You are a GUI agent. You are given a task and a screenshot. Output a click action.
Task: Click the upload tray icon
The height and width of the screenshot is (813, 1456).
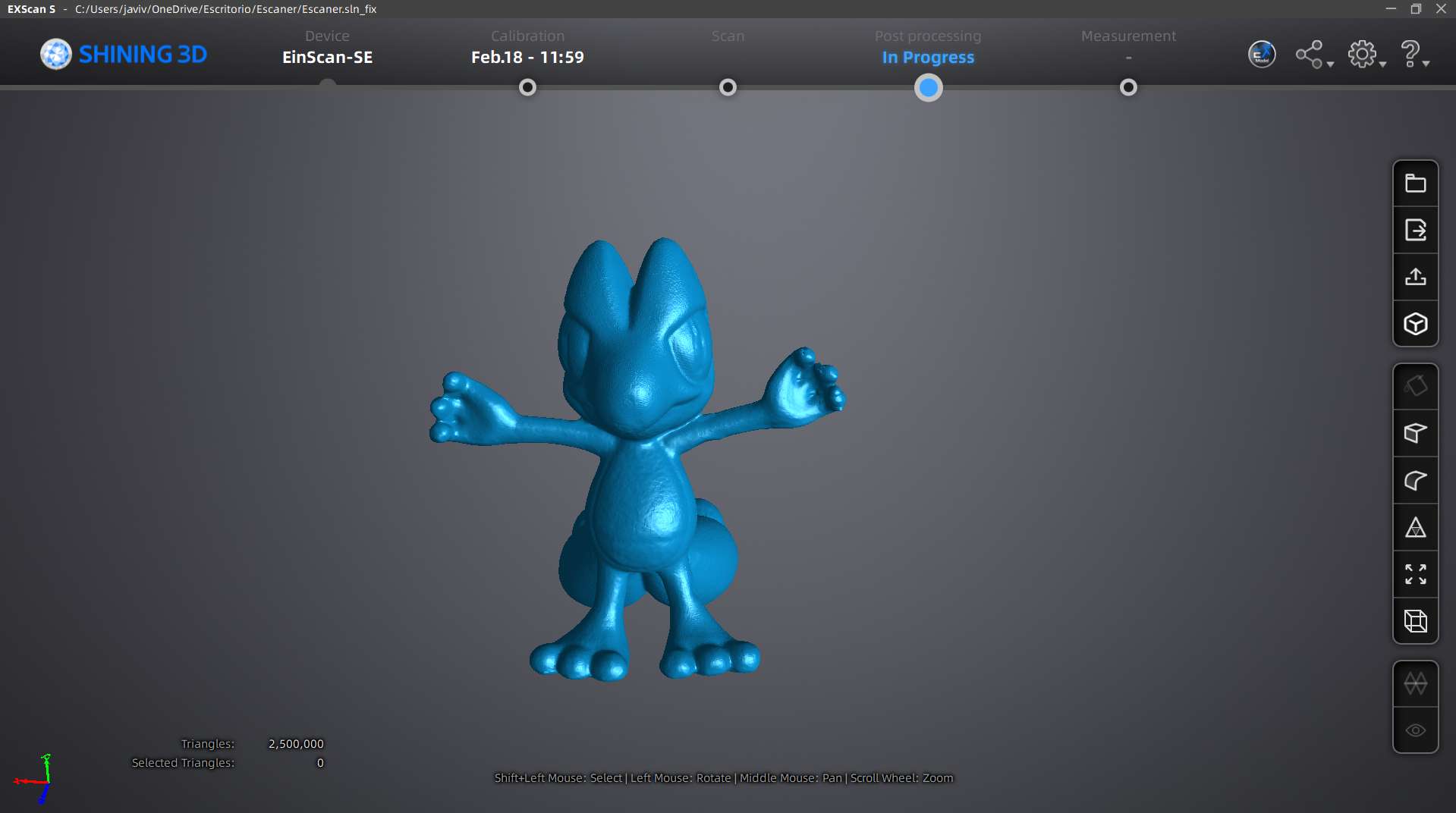(1415, 278)
